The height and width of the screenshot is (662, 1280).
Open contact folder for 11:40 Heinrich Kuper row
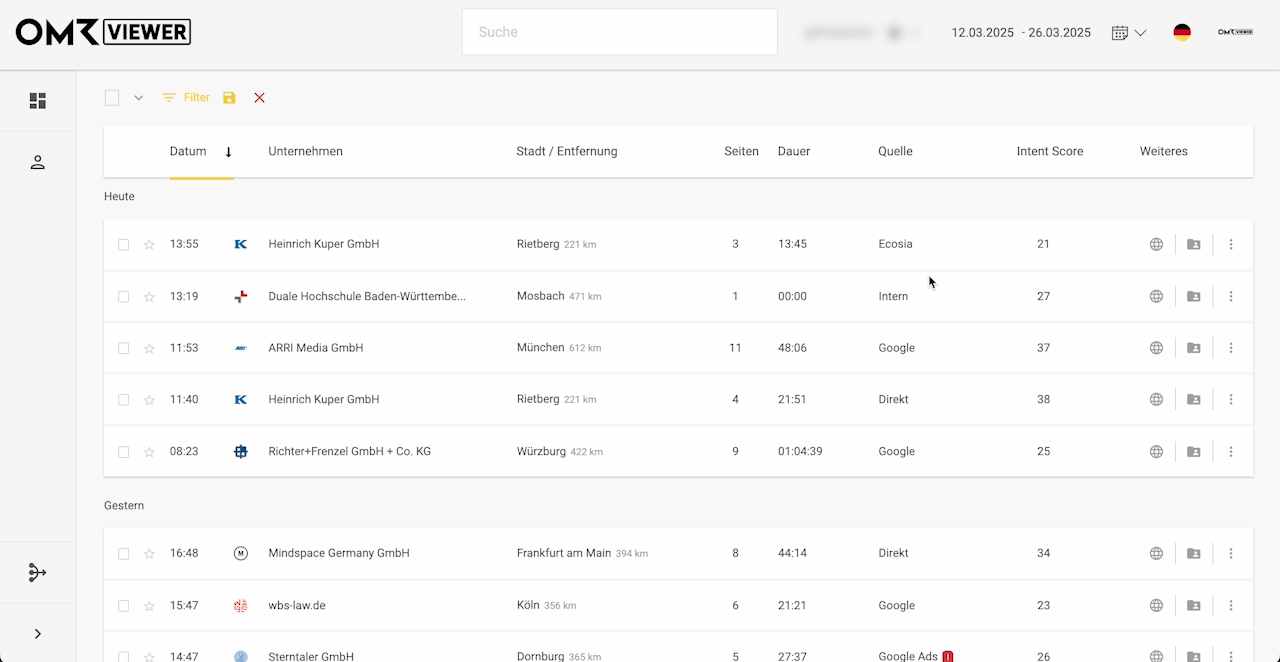[1193, 400]
